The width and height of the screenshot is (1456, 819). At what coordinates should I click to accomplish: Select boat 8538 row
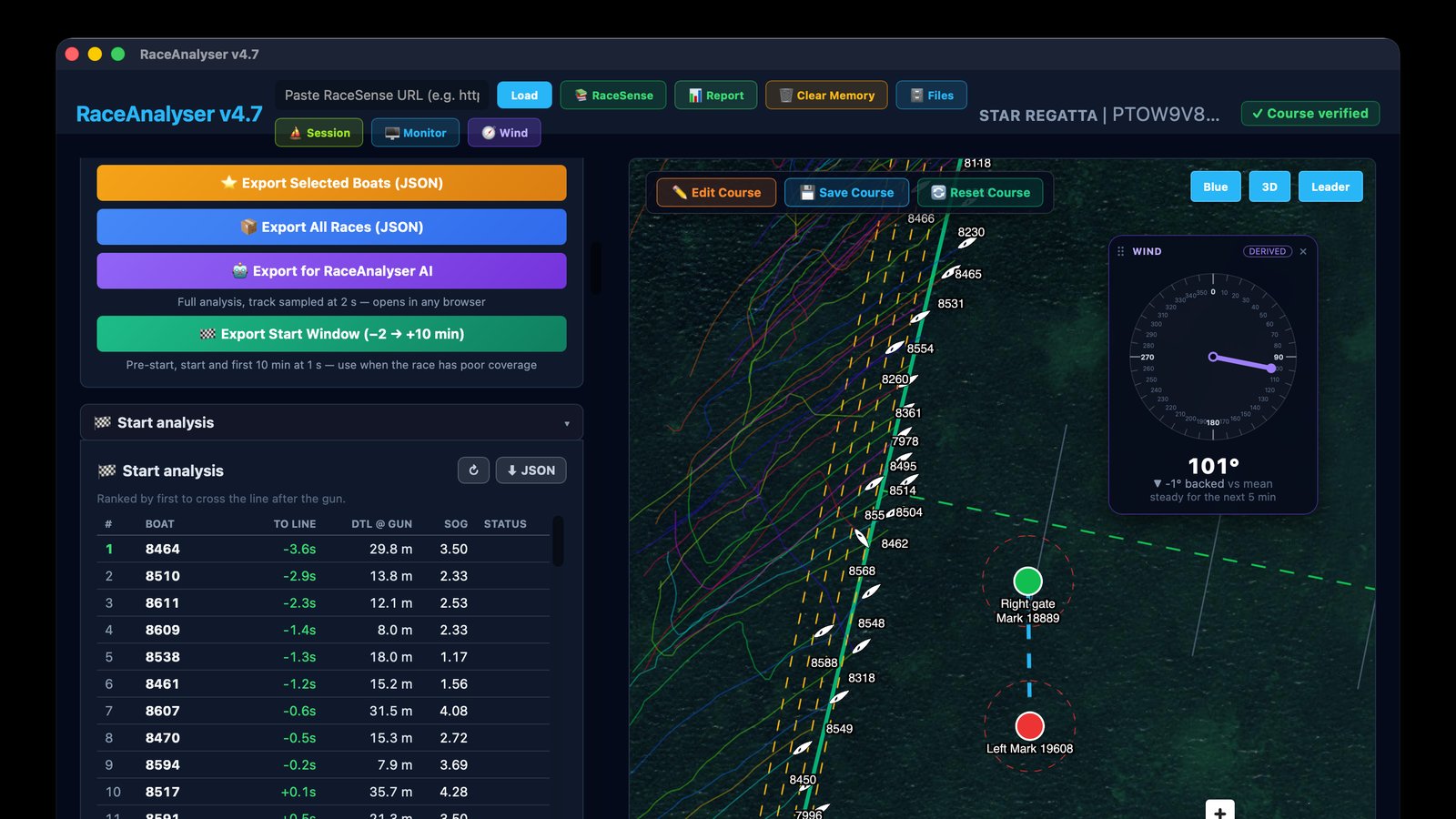323,657
